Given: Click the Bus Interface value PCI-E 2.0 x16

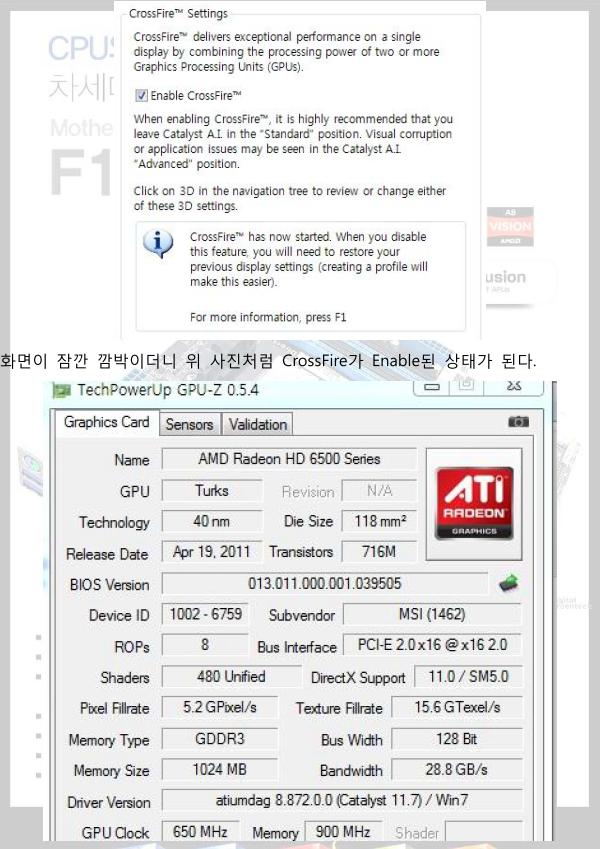Looking at the screenshot, I should pyautogui.click(x=432, y=645).
